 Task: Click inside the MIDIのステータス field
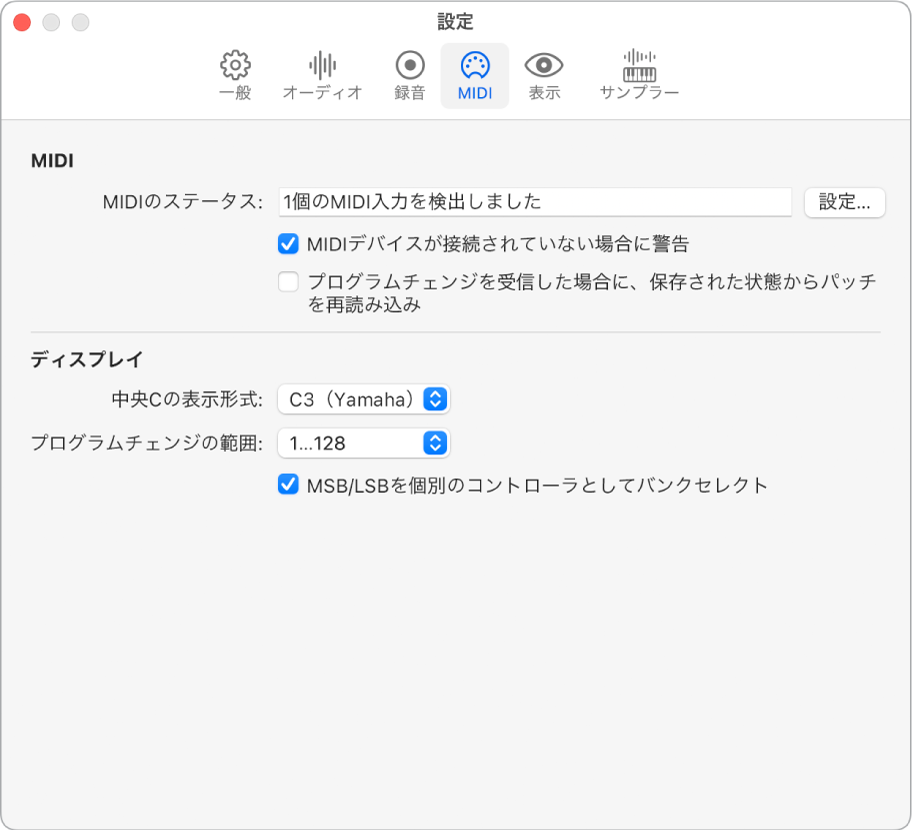(x=530, y=201)
